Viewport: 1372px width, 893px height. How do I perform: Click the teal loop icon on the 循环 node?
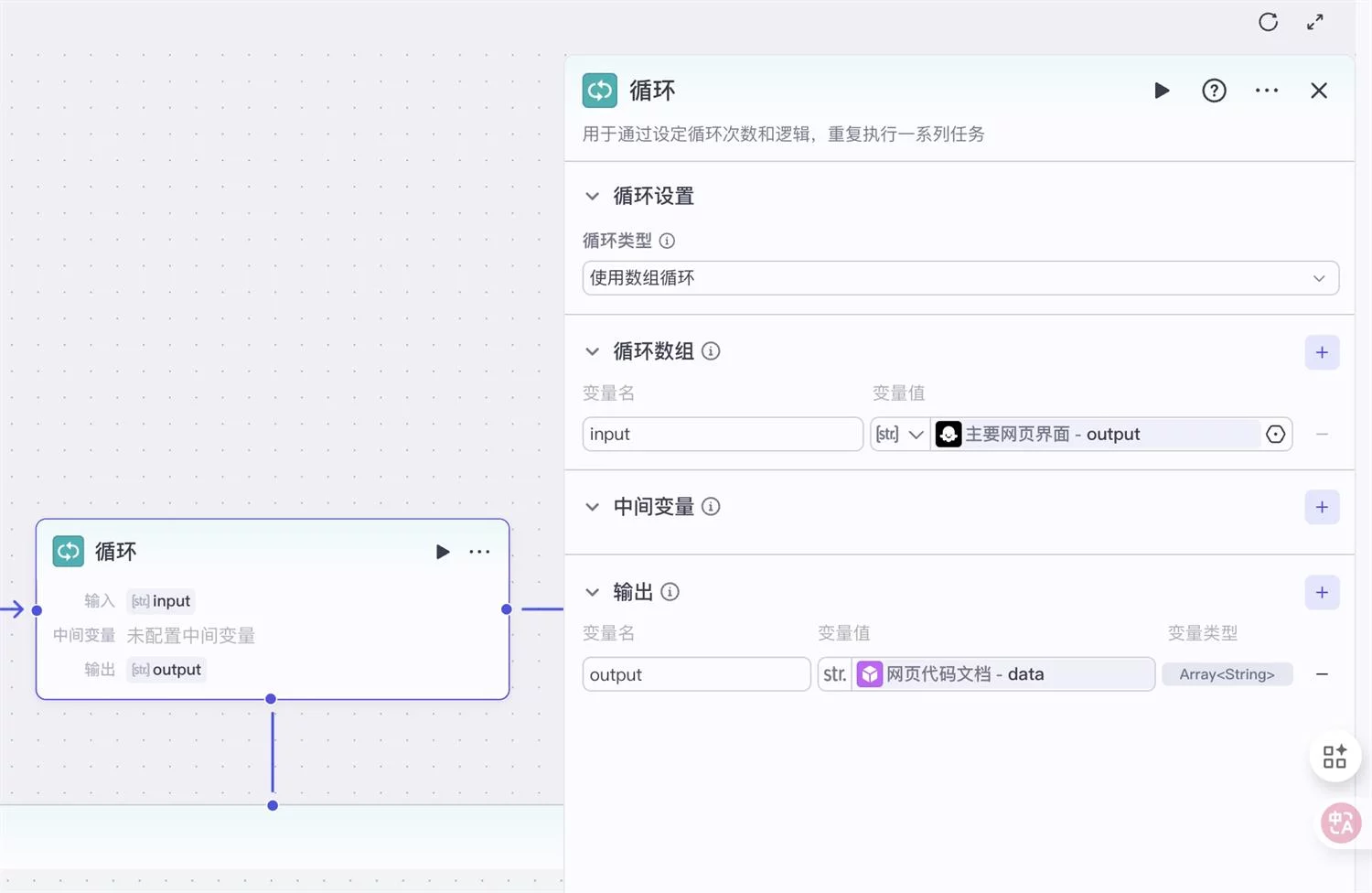(67, 551)
